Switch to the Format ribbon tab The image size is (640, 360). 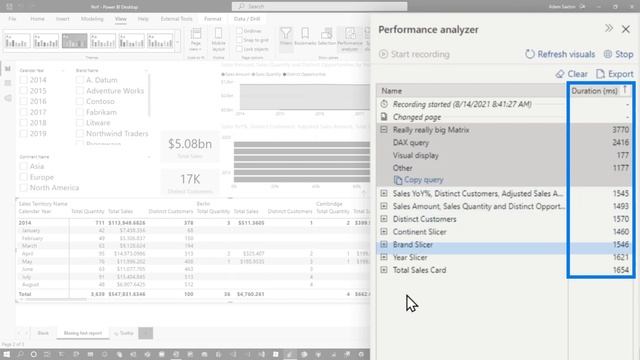pyautogui.click(x=213, y=19)
